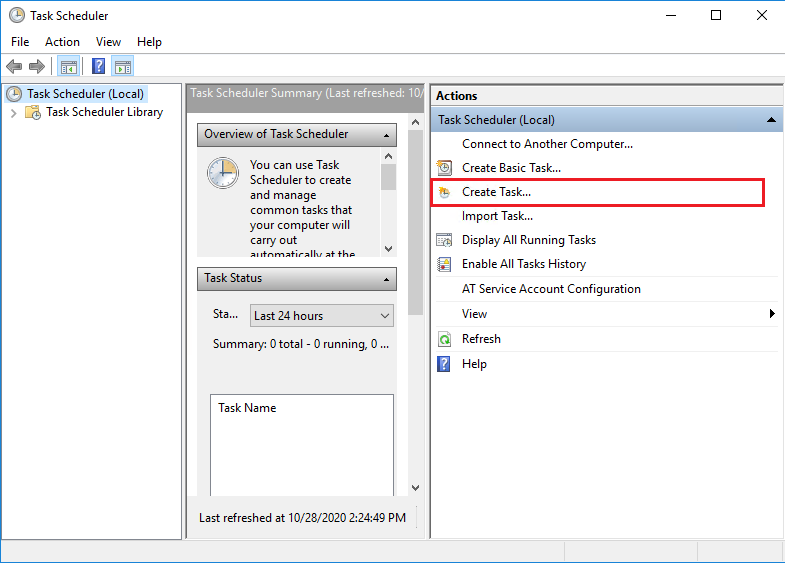The image size is (785, 563).
Task: Minimize the Task Scheduler window
Action: [671, 16]
